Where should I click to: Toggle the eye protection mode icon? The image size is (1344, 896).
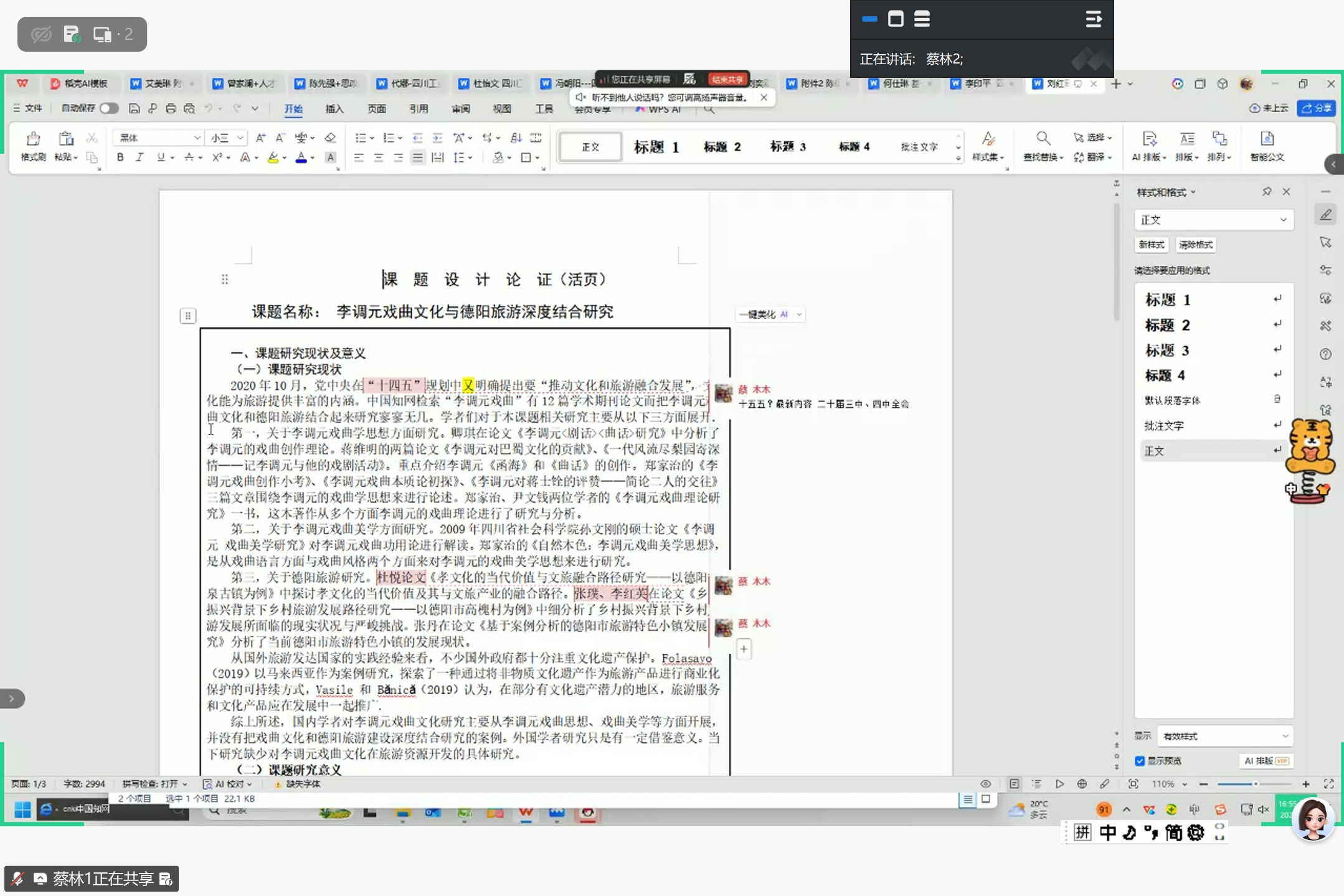click(985, 784)
